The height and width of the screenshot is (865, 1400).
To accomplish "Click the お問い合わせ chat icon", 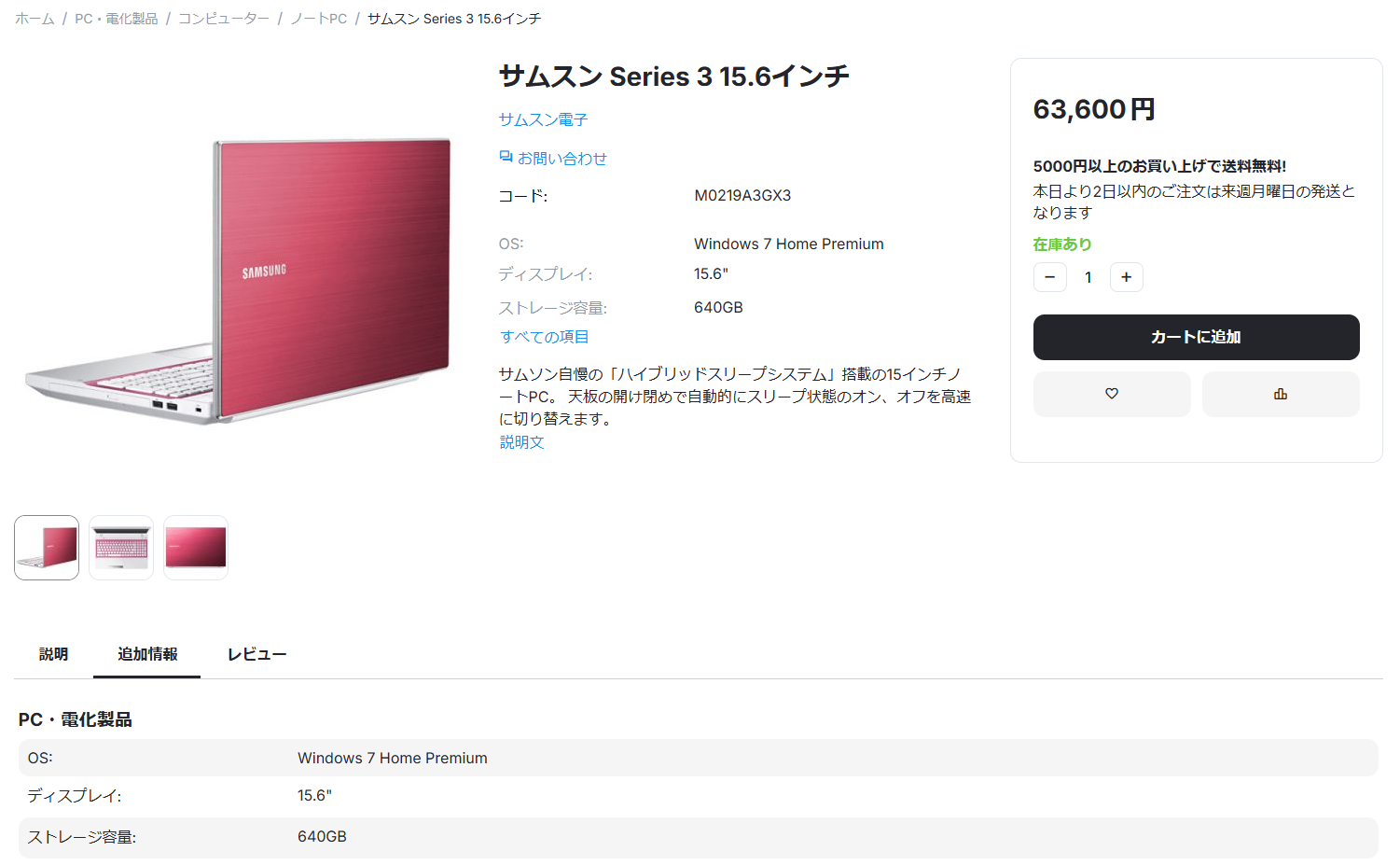I will [x=506, y=158].
